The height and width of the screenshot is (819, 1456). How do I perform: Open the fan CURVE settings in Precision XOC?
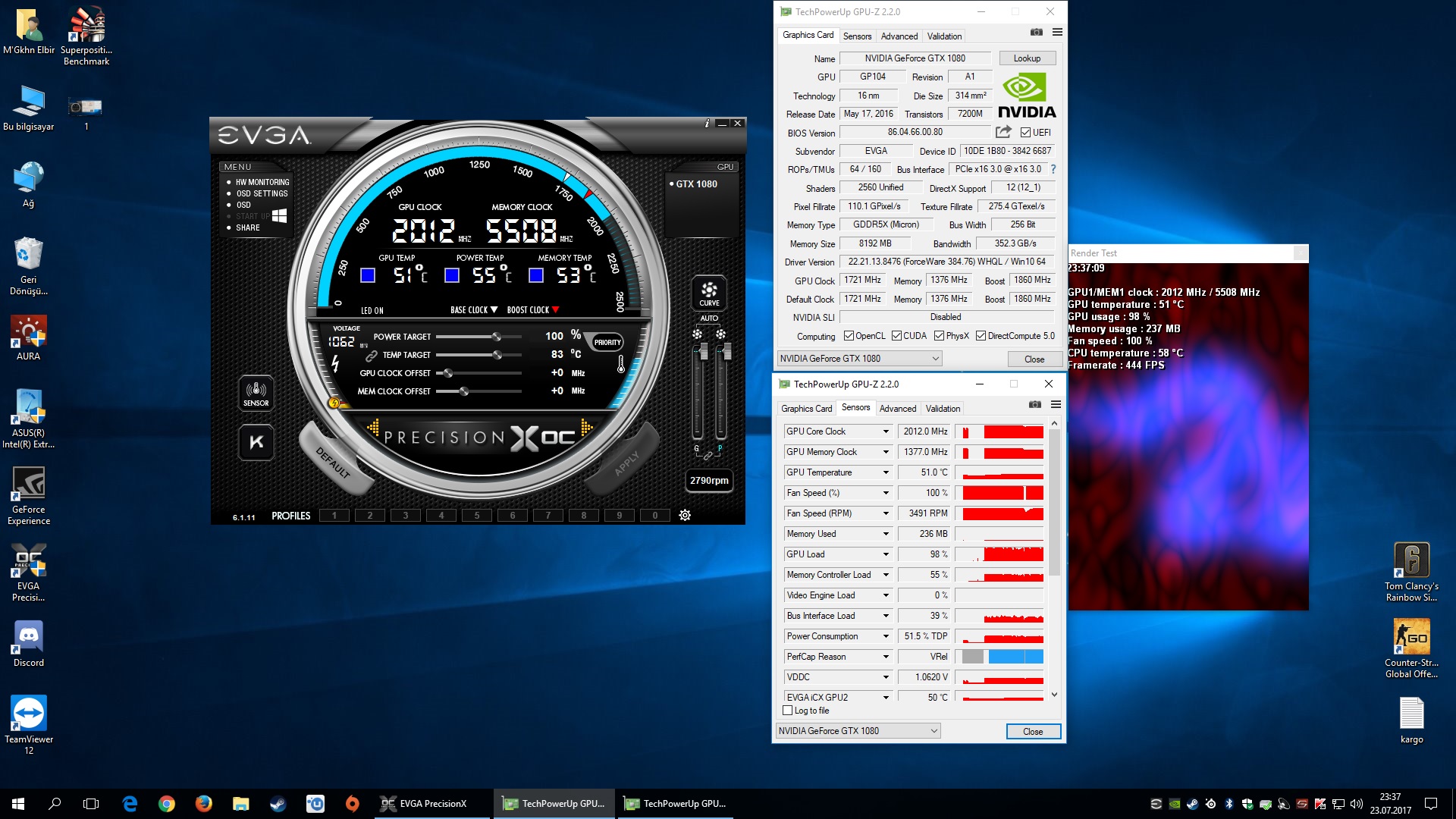click(x=709, y=293)
